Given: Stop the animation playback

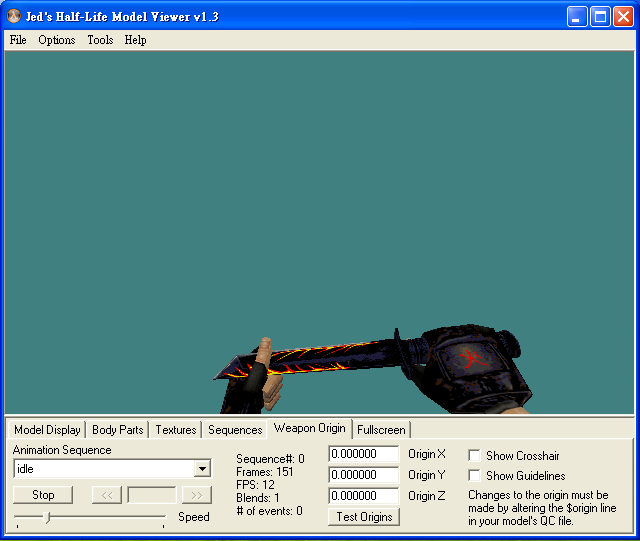Looking at the screenshot, I should click(43, 495).
